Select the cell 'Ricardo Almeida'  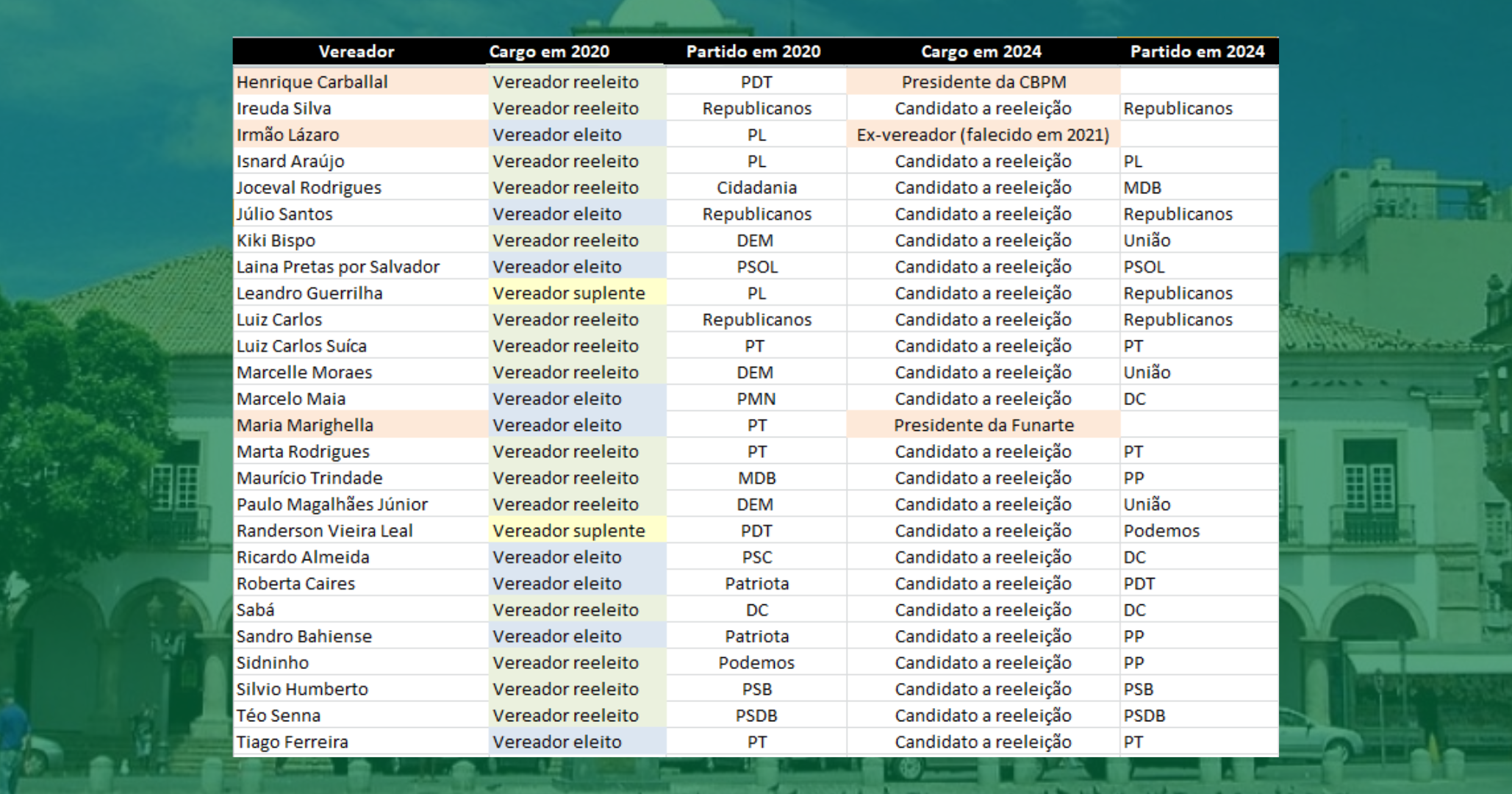point(360,558)
